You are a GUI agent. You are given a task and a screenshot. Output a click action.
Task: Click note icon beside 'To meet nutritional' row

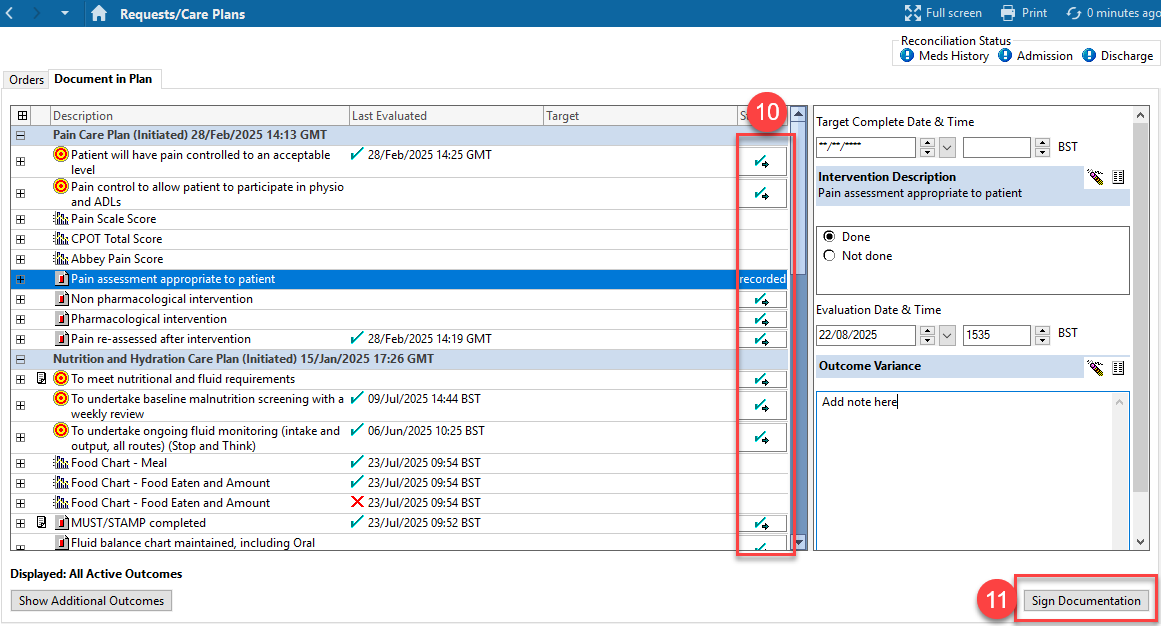tap(41, 379)
